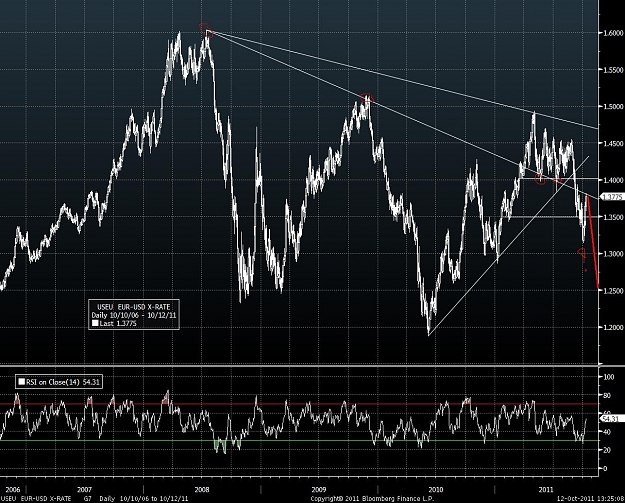
Task: Click the 100 label on the RSI axis
Action: click(609, 377)
